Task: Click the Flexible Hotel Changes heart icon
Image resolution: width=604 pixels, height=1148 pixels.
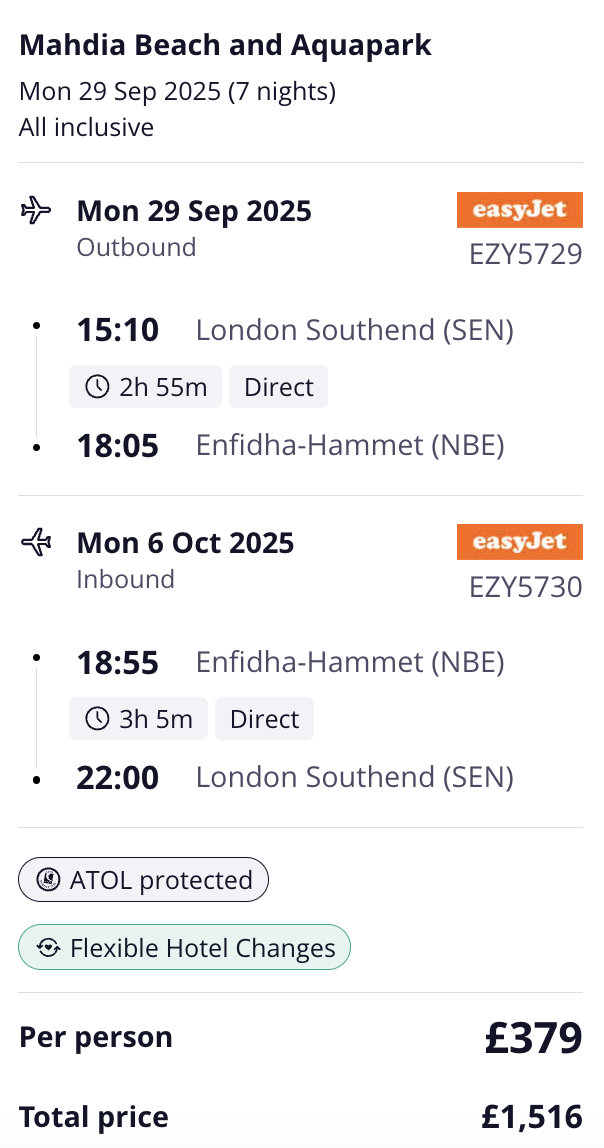Action: pos(49,947)
